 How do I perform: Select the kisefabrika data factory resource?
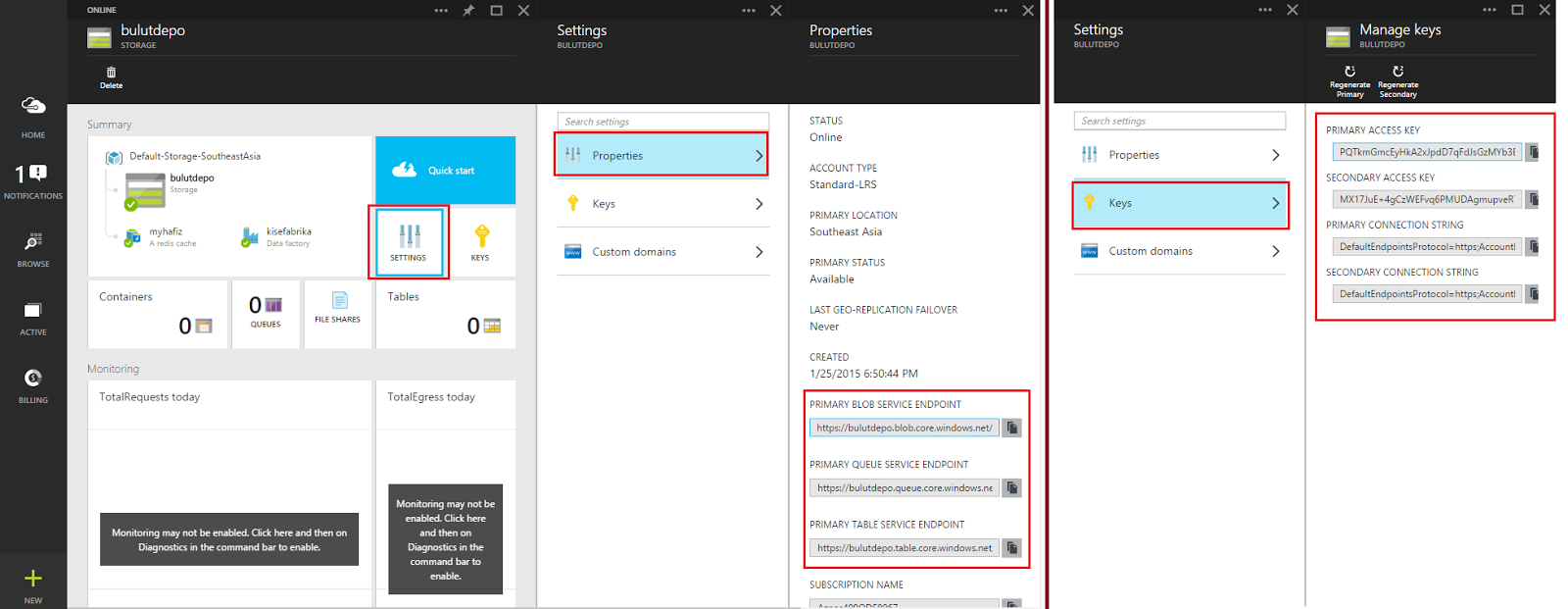pyautogui.click(x=276, y=236)
